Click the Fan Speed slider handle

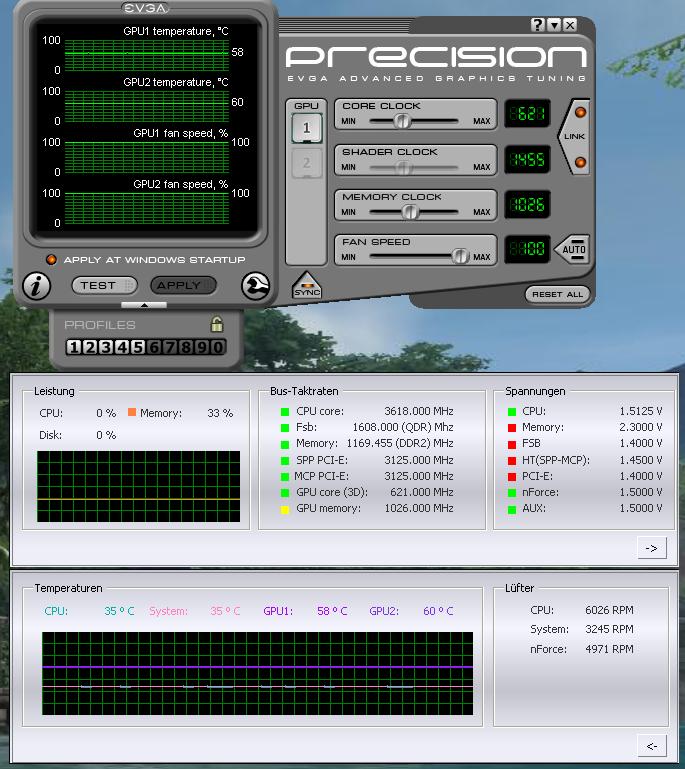[460, 256]
